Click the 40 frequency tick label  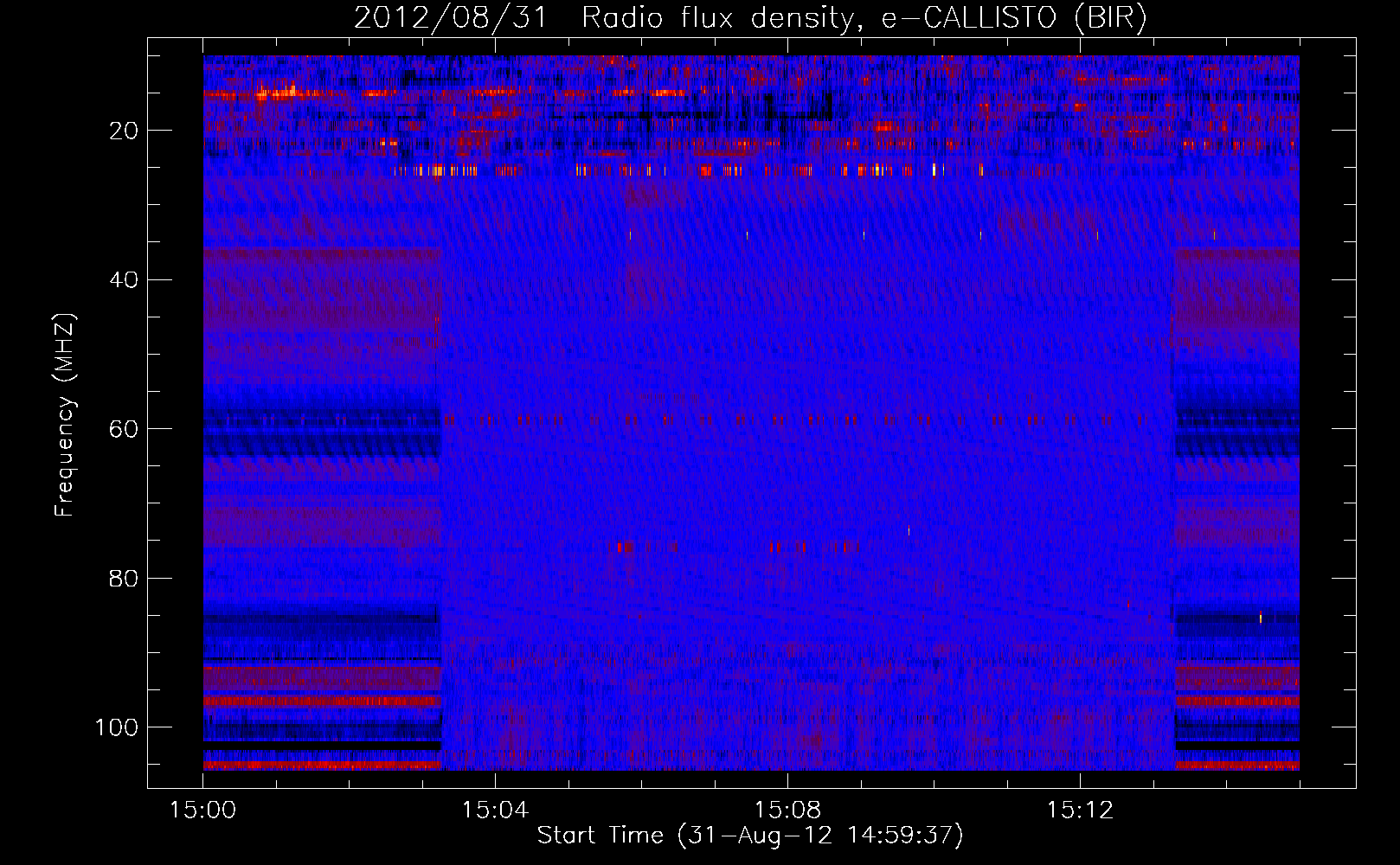[124, 280]
